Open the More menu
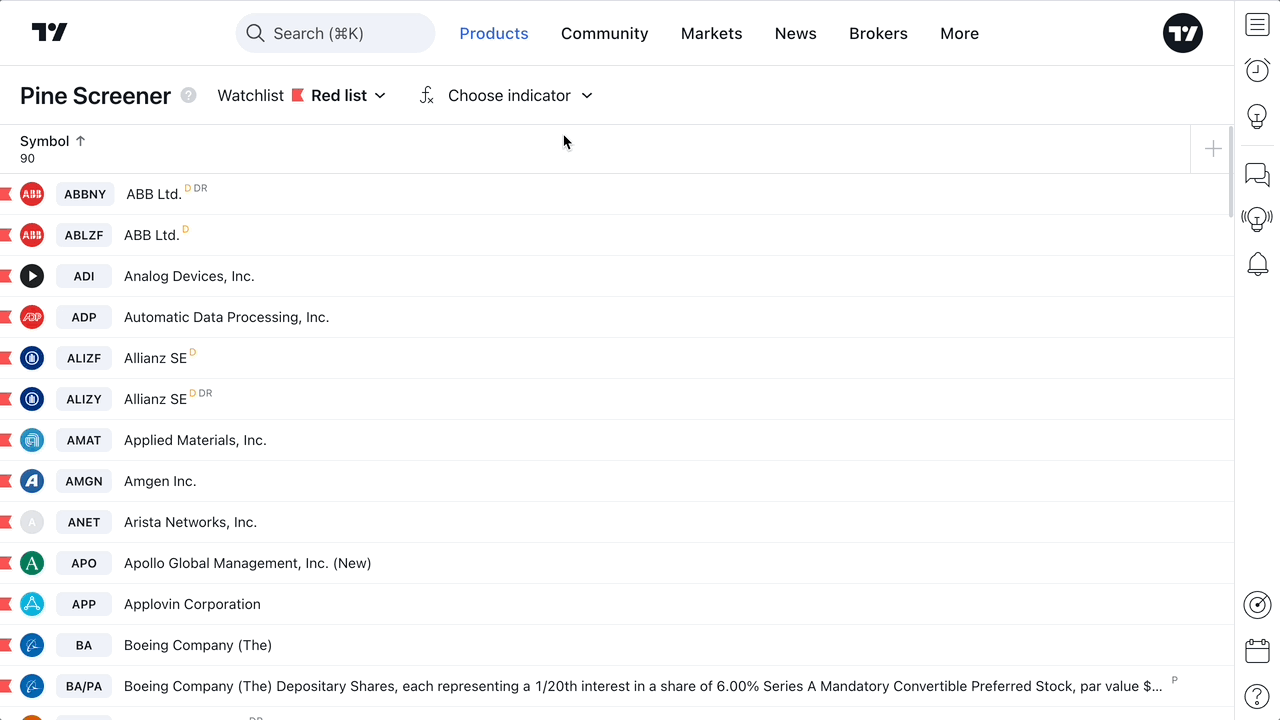The width and height of the screenshot is (1280, 720). tap(960, 34)
